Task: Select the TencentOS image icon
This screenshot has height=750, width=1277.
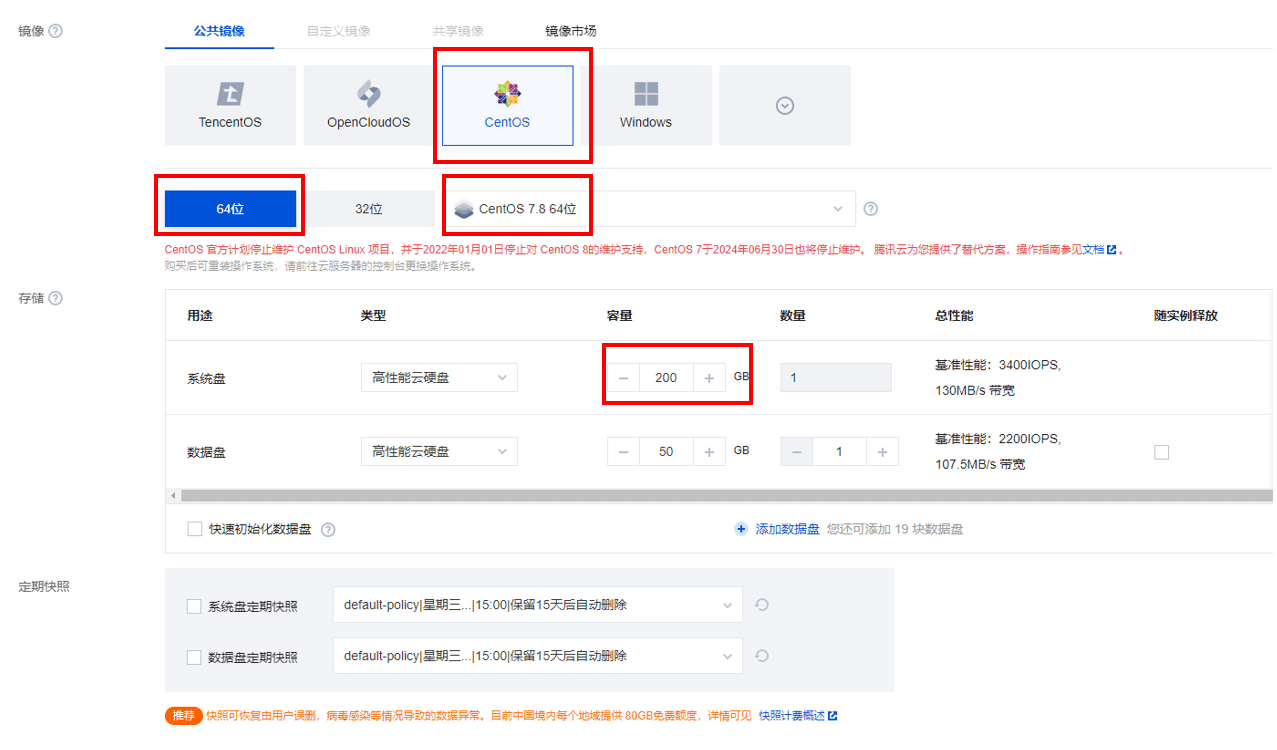Action: 230,105
